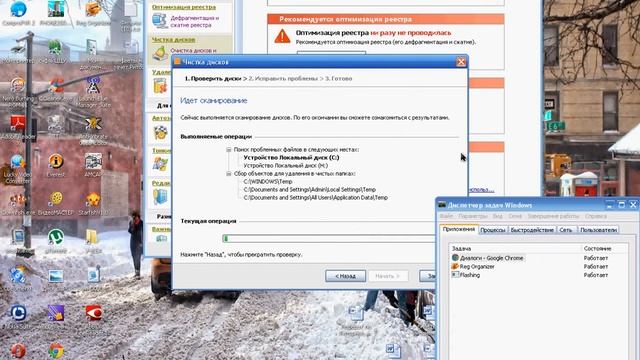Open the yellow folder desktop icon
640x360 pixels.
pos(92,237)
